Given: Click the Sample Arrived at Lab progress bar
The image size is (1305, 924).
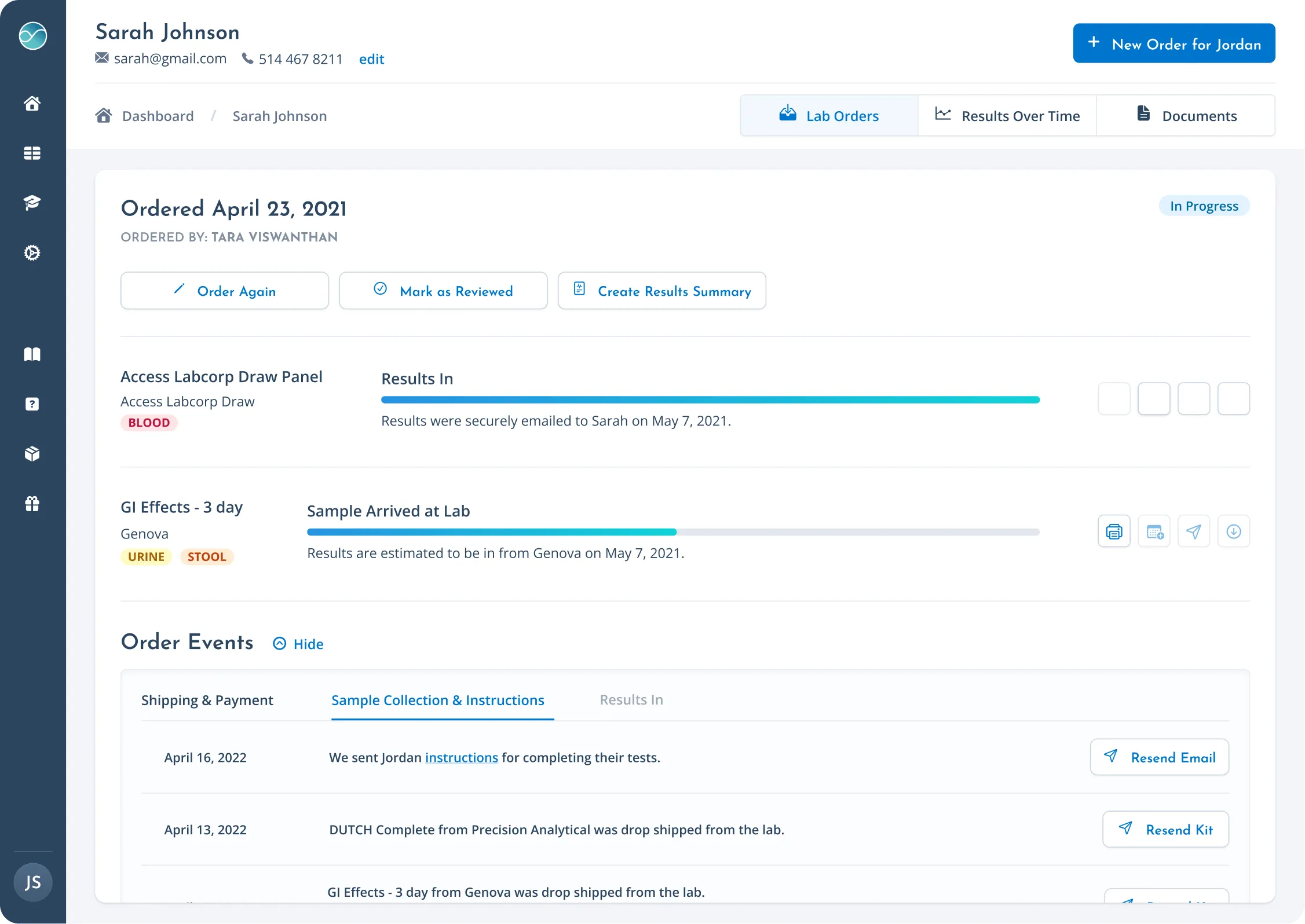Looking at the screenshot, I should tap(672, 532).
